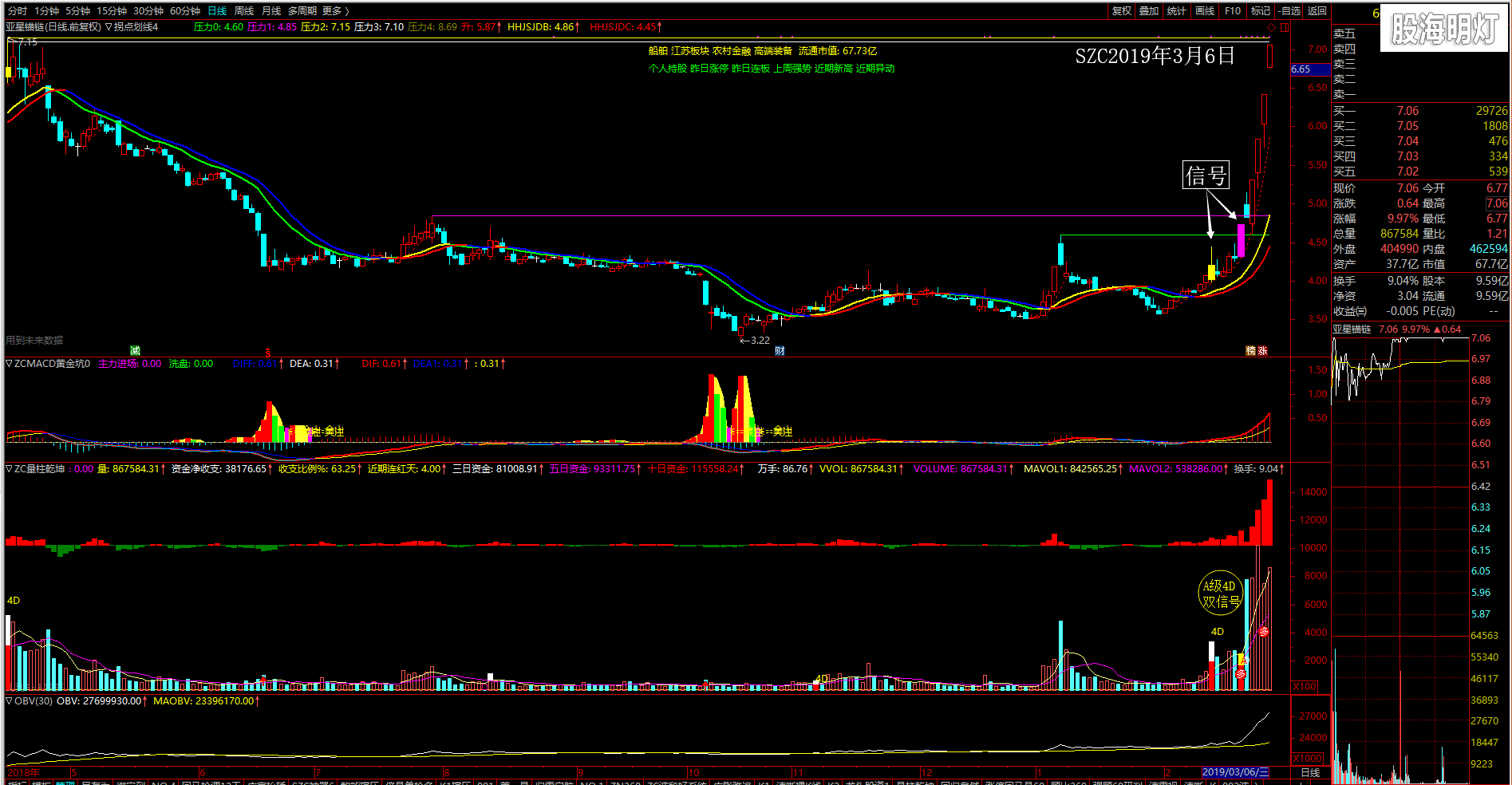Open the 拐点划线4 main indicator dropdown
The width and height of the screenshot is (1512, 785).
(132, 26)
